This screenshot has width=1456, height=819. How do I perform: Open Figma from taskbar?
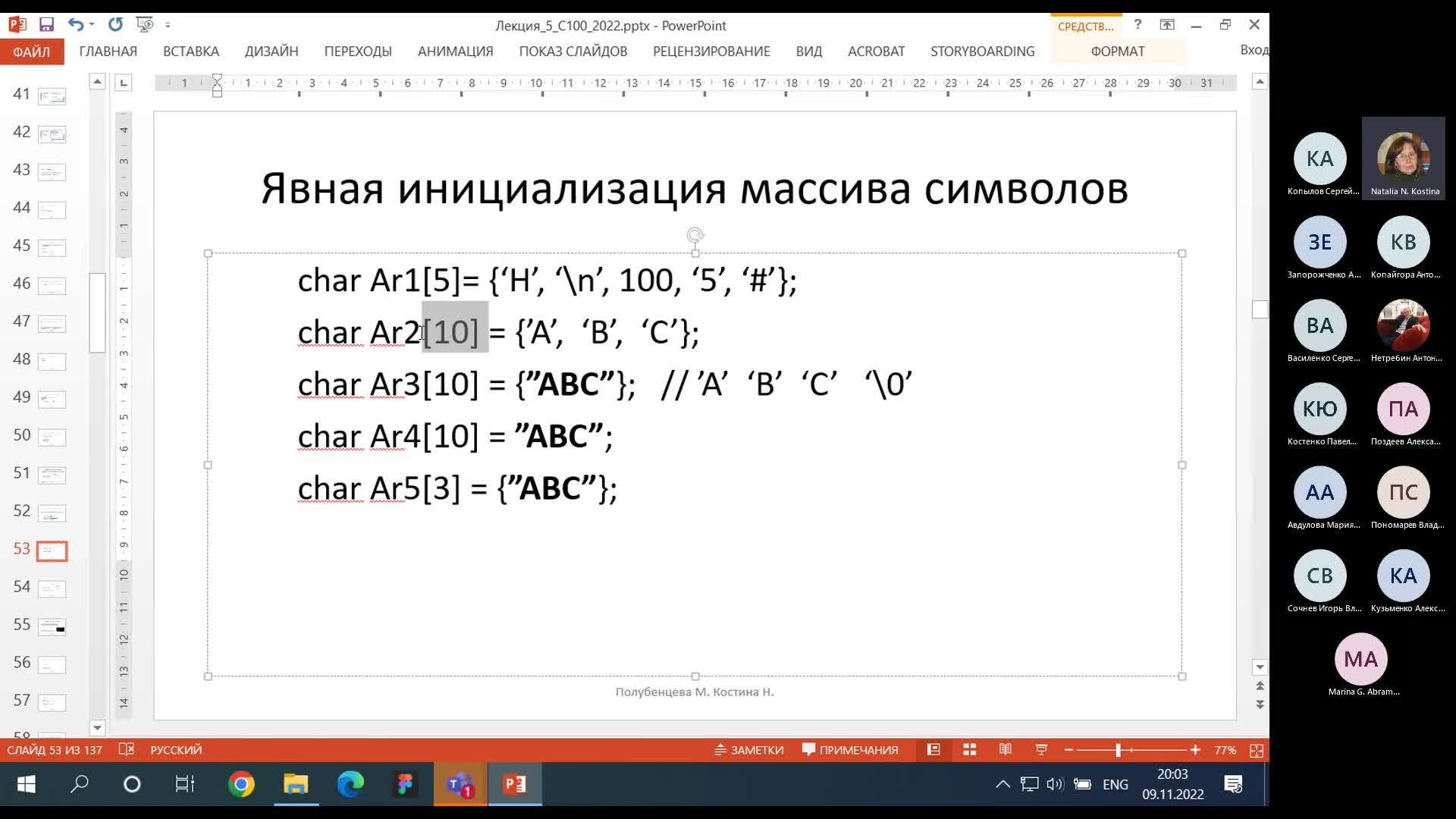(405, 784)
